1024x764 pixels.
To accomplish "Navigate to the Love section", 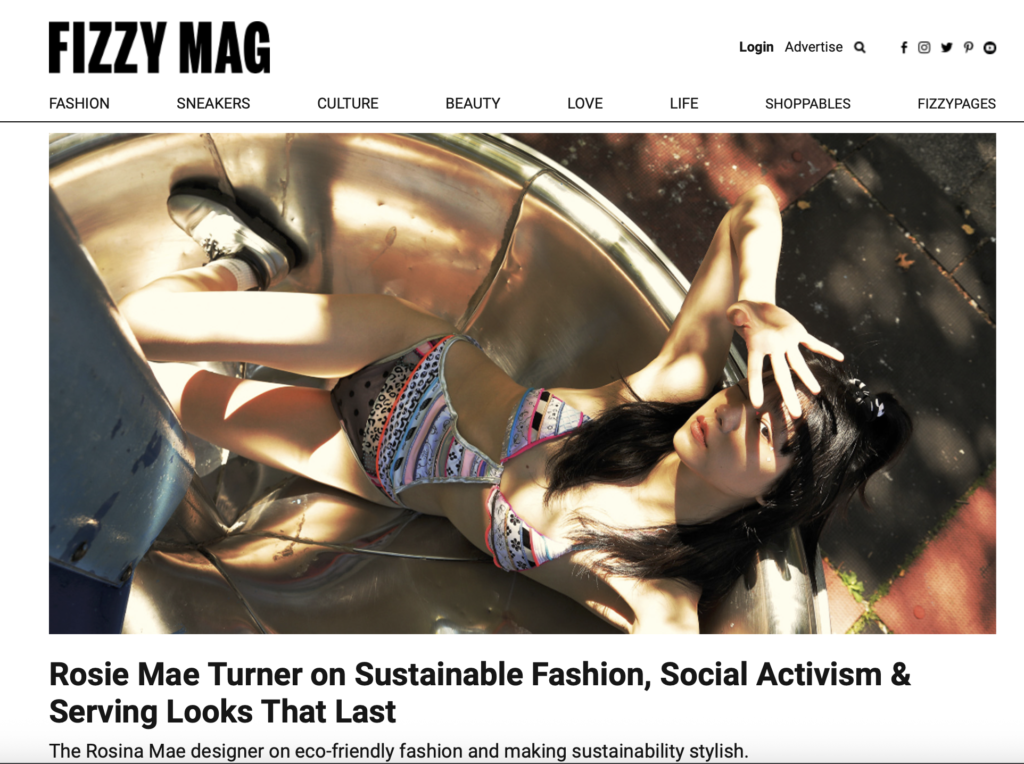I will [x=584, y=103].
